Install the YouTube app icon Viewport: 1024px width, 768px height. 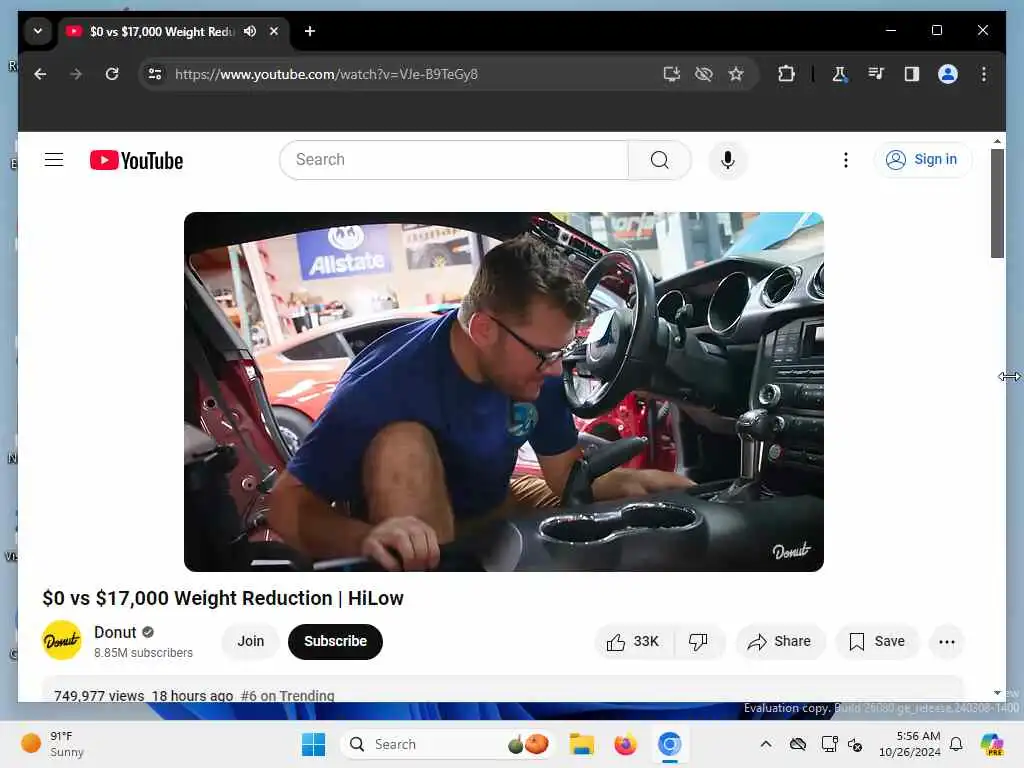[x=671, y=74]
